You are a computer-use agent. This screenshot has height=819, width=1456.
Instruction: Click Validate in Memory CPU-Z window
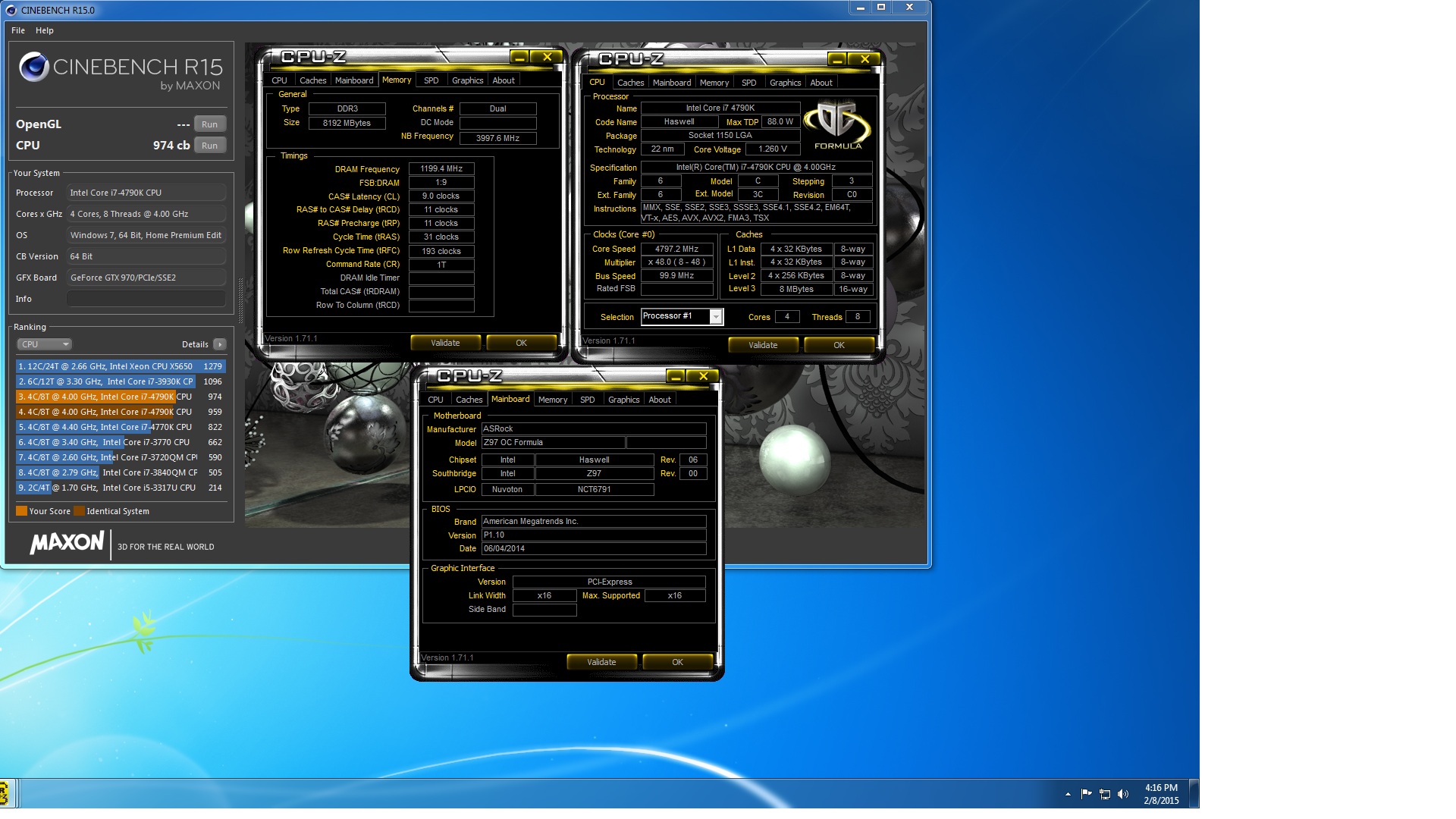coord(445,343)
